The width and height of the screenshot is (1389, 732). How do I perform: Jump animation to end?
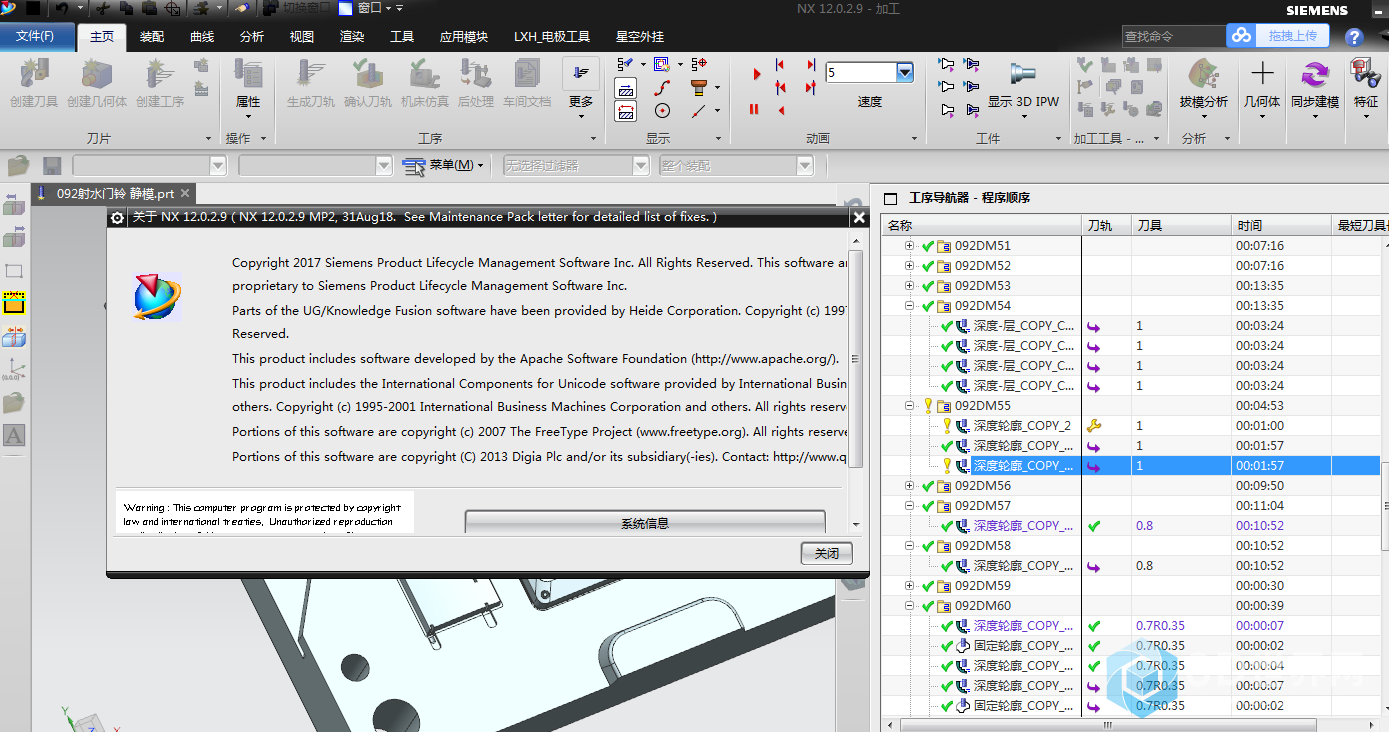pyautogui.click(x=810, y=64)
